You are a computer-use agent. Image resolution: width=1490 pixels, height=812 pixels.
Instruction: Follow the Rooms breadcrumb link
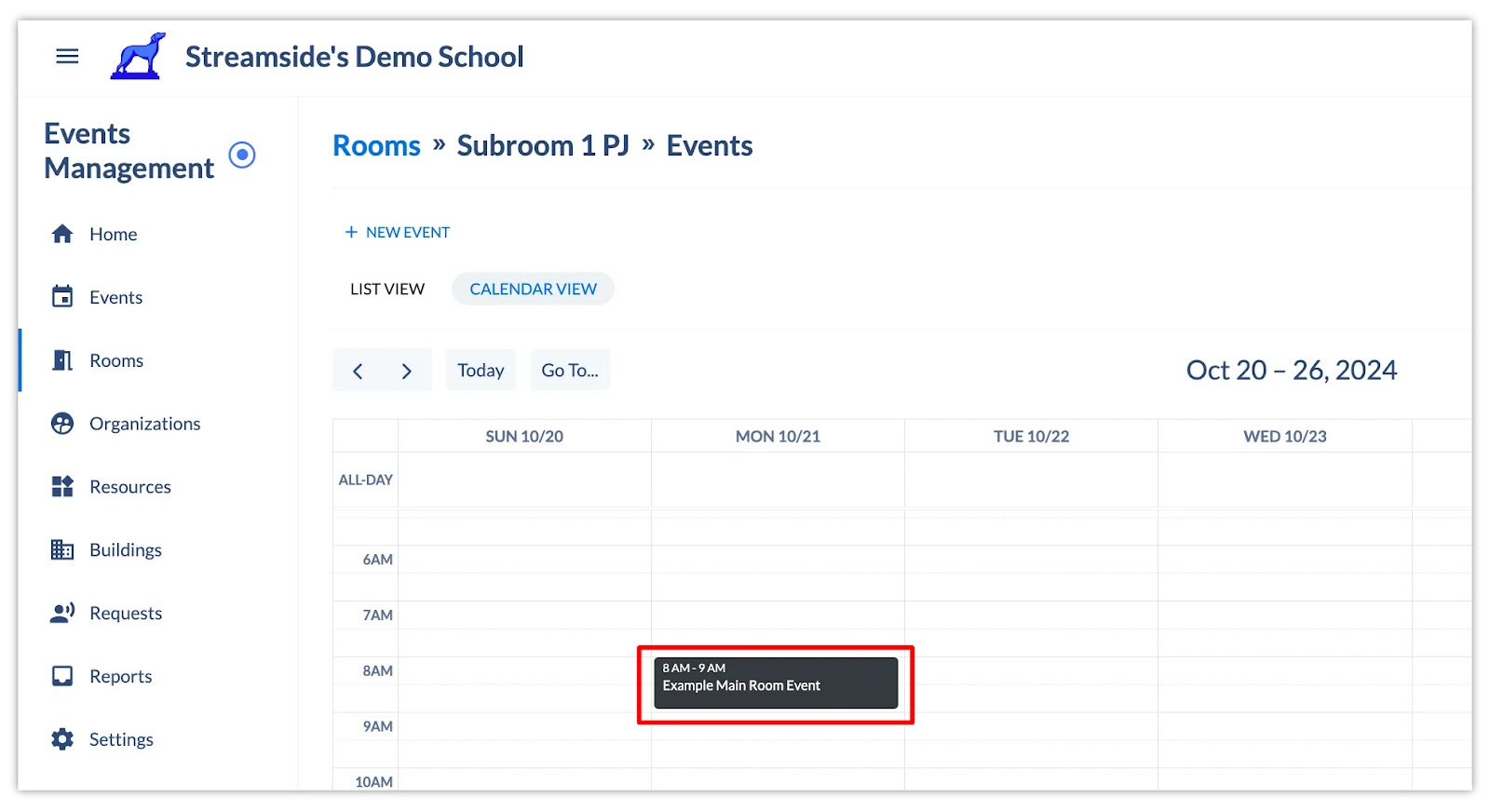pyautogui.click(x=376, y=146)
